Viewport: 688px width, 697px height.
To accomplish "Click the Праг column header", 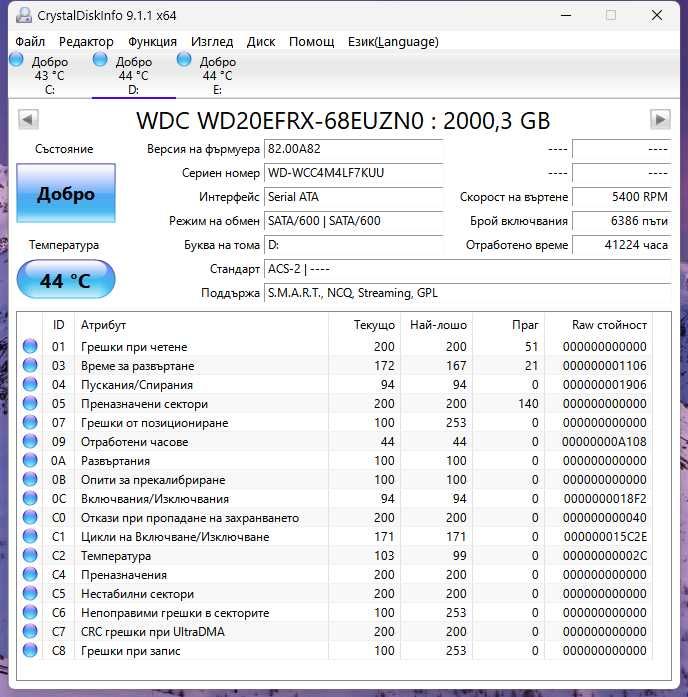I will [x=509, y=325].
